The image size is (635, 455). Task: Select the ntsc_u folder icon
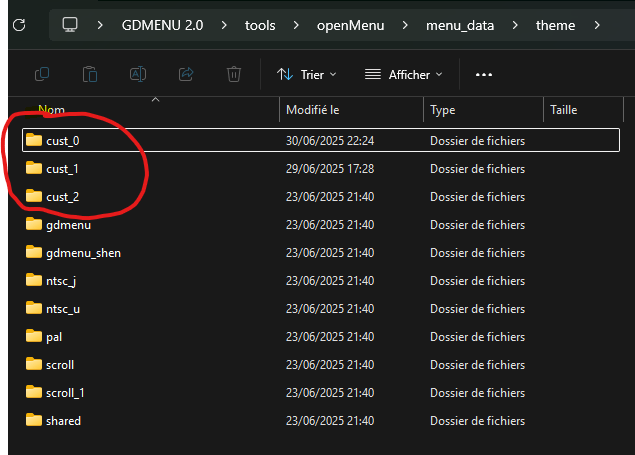click(x=34, y=309)
